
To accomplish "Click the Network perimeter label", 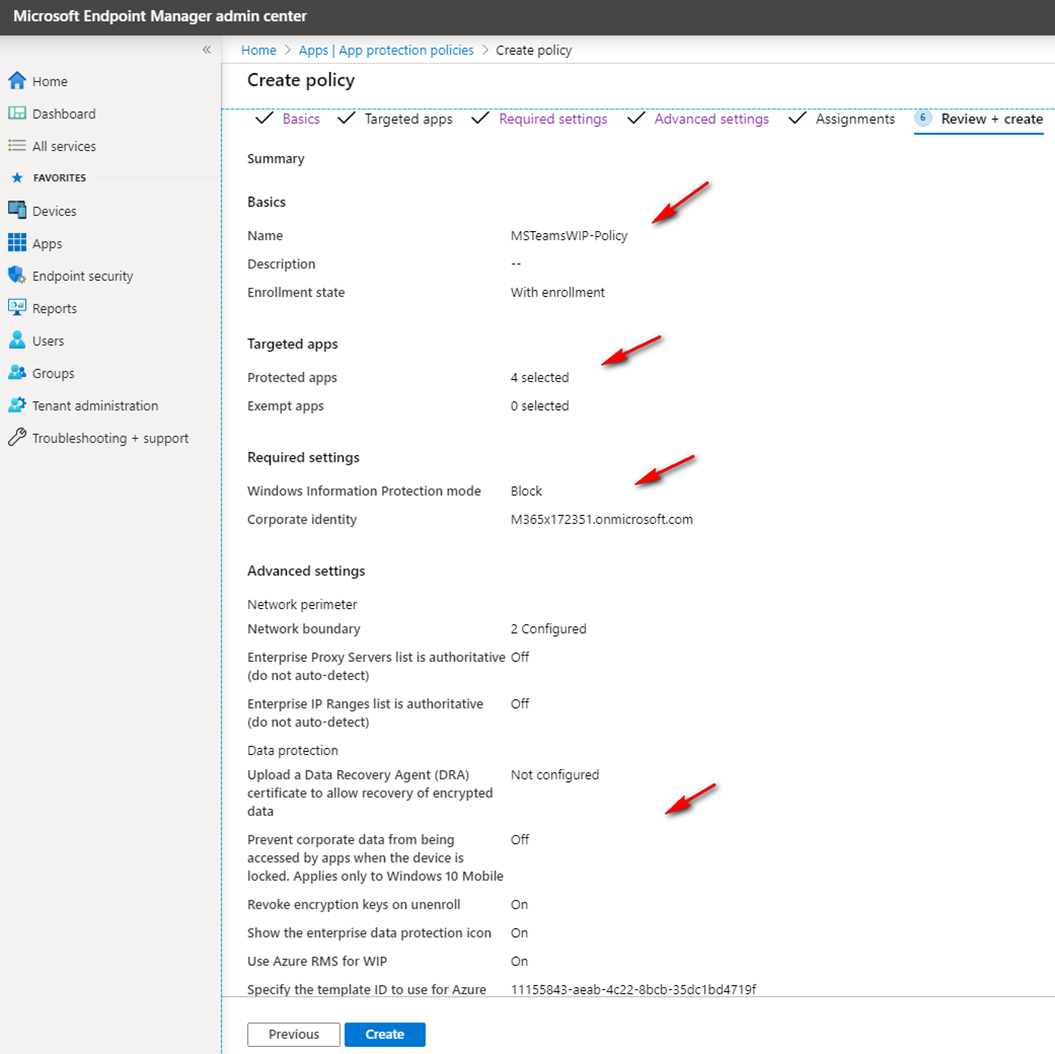I will [x=301, y=605].
